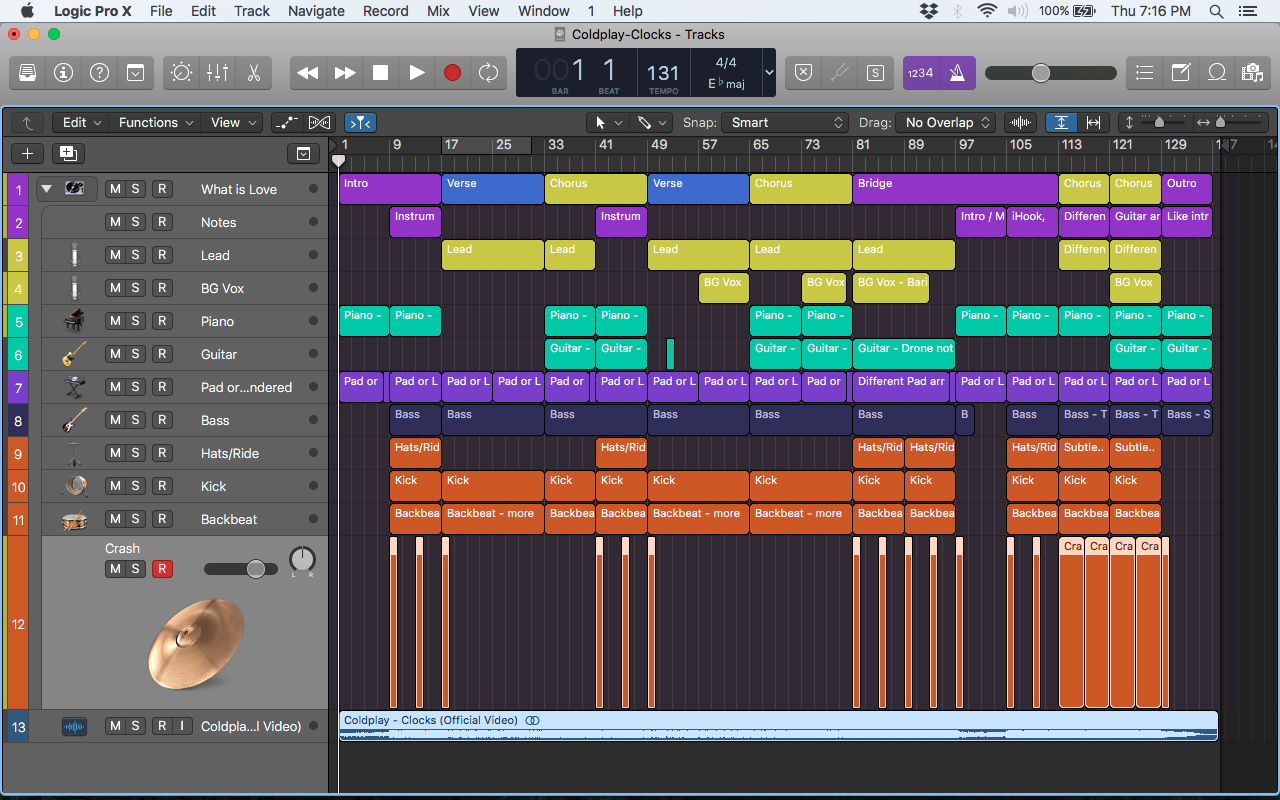This screenshot has height=800, width=1280.
Task: Select the Piano track instrument icon
Action: (74, 321)
